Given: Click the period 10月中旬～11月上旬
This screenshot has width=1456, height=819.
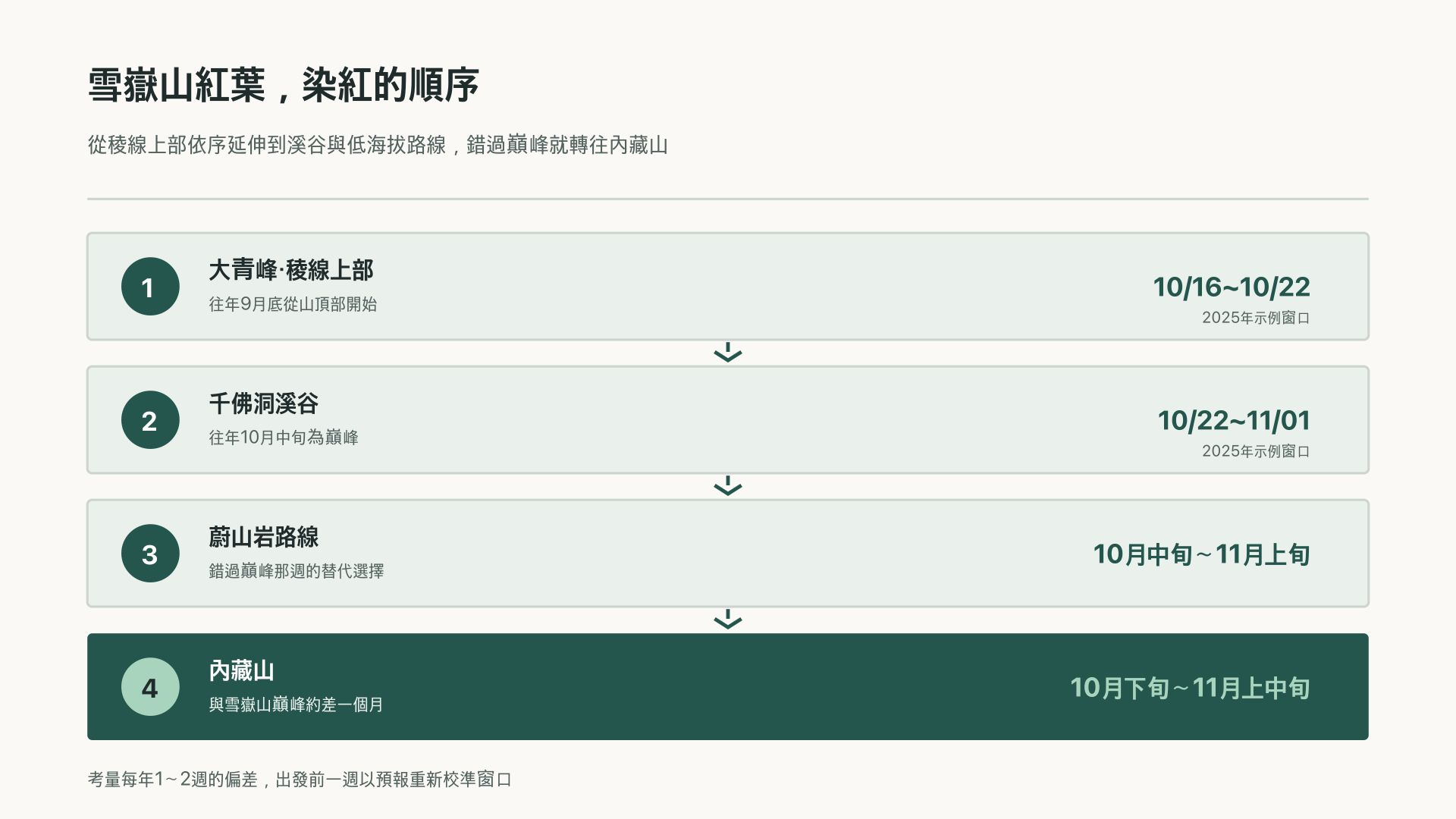Looking at the screenshot, I should coord(1201,554).
